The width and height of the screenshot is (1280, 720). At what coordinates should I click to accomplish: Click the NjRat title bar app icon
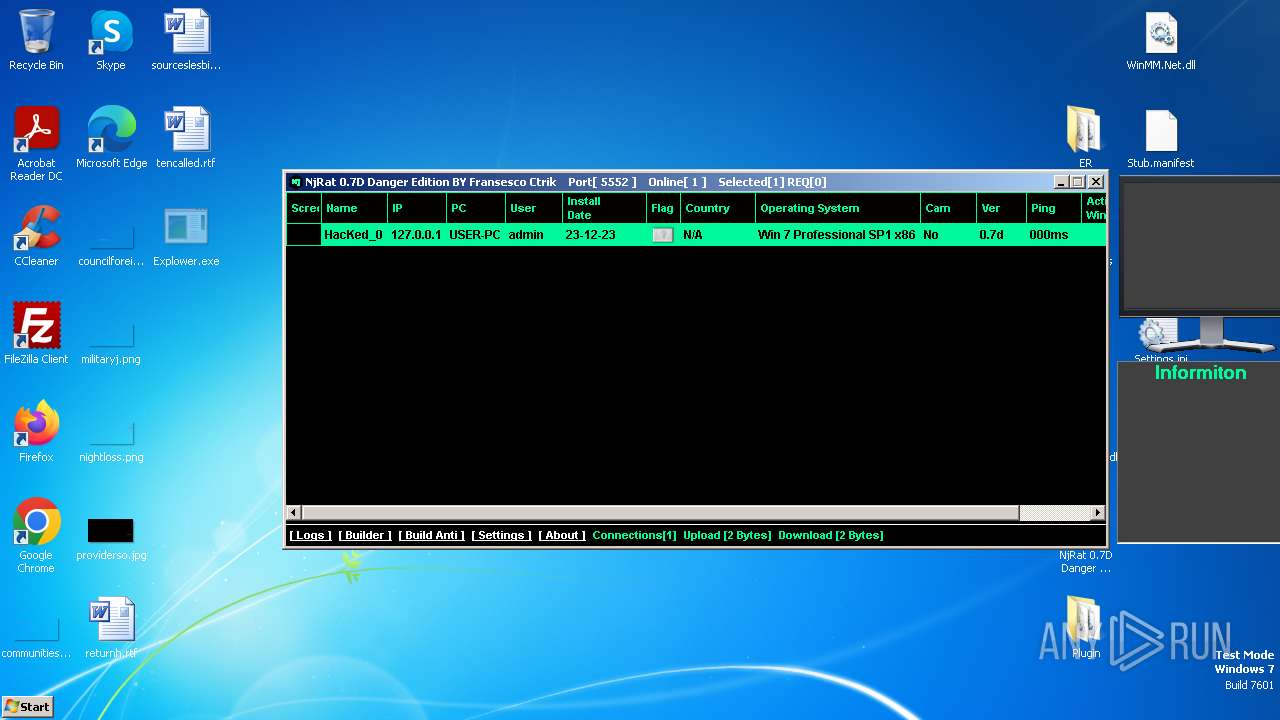(295, 182)
